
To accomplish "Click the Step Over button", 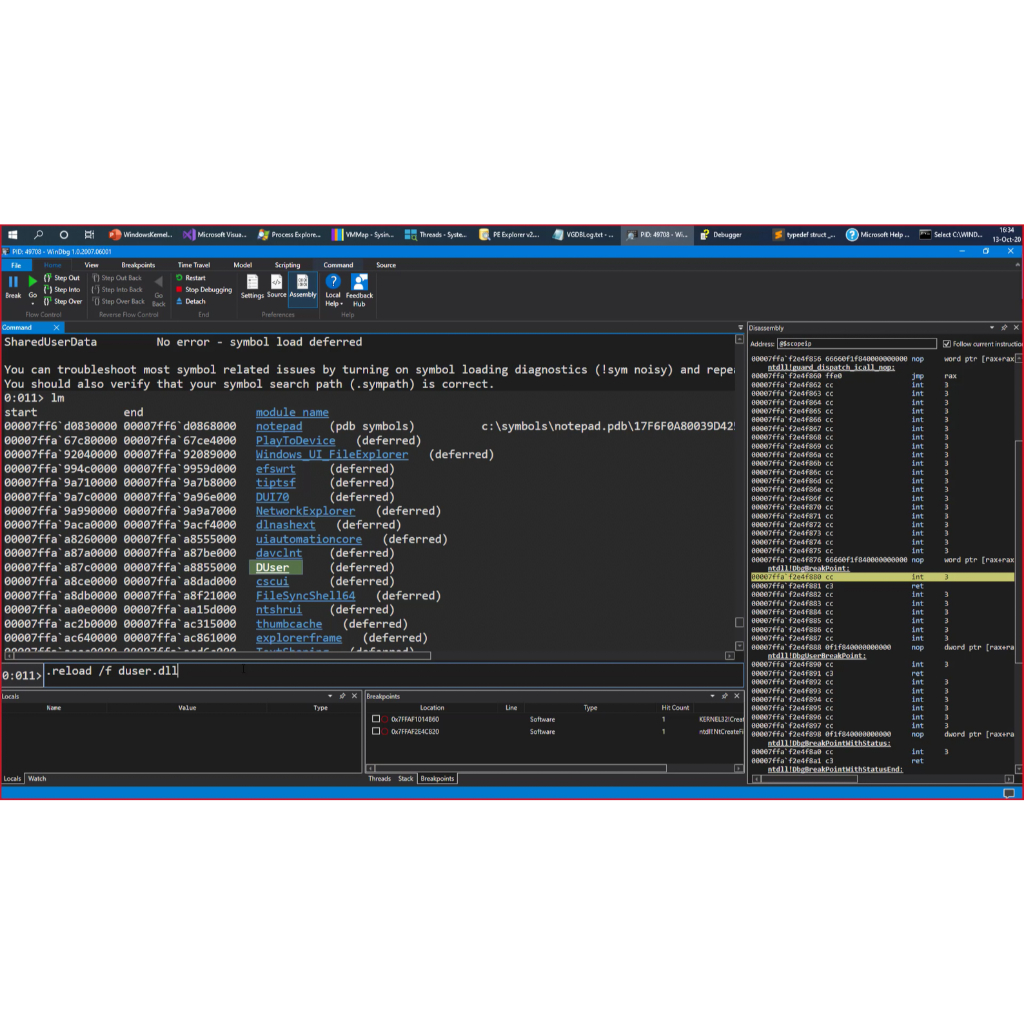I will click(63, 301).
